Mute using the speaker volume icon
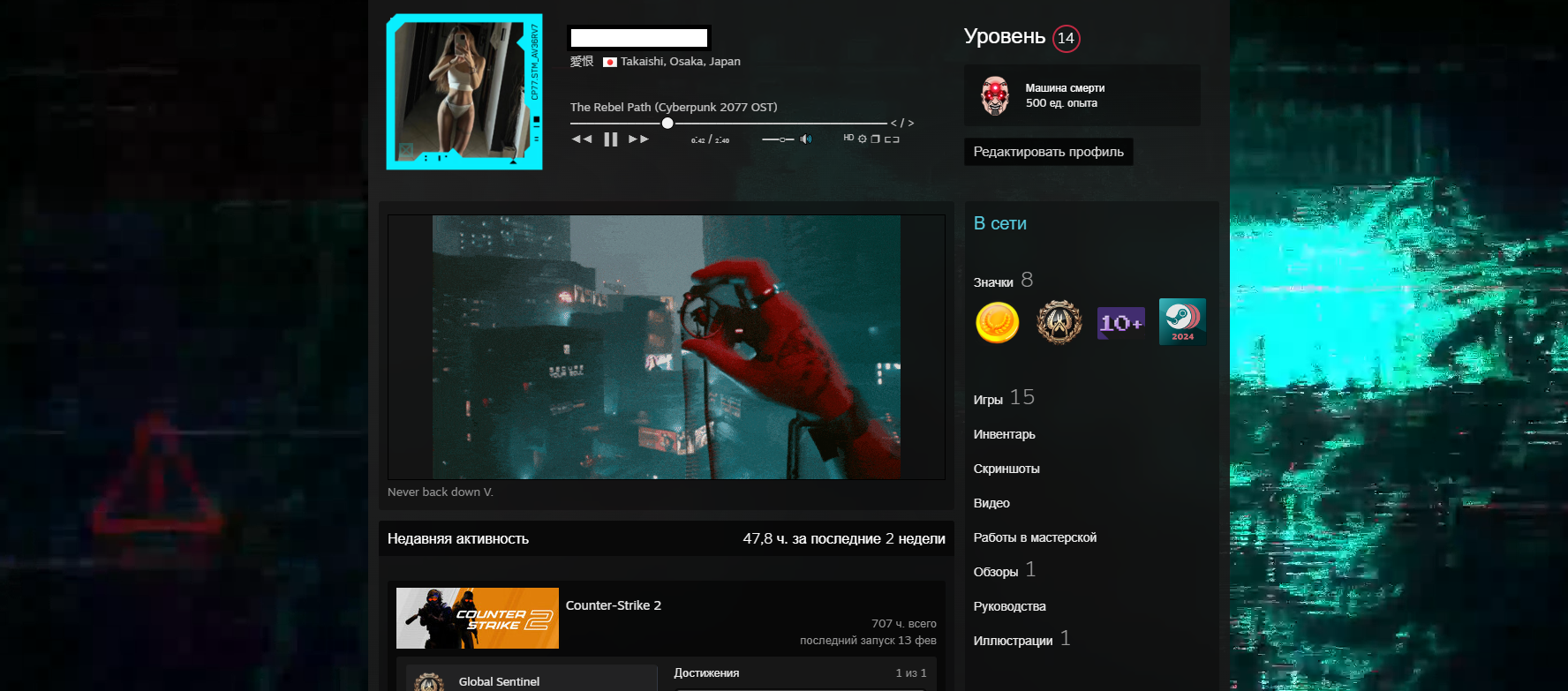 806,139
